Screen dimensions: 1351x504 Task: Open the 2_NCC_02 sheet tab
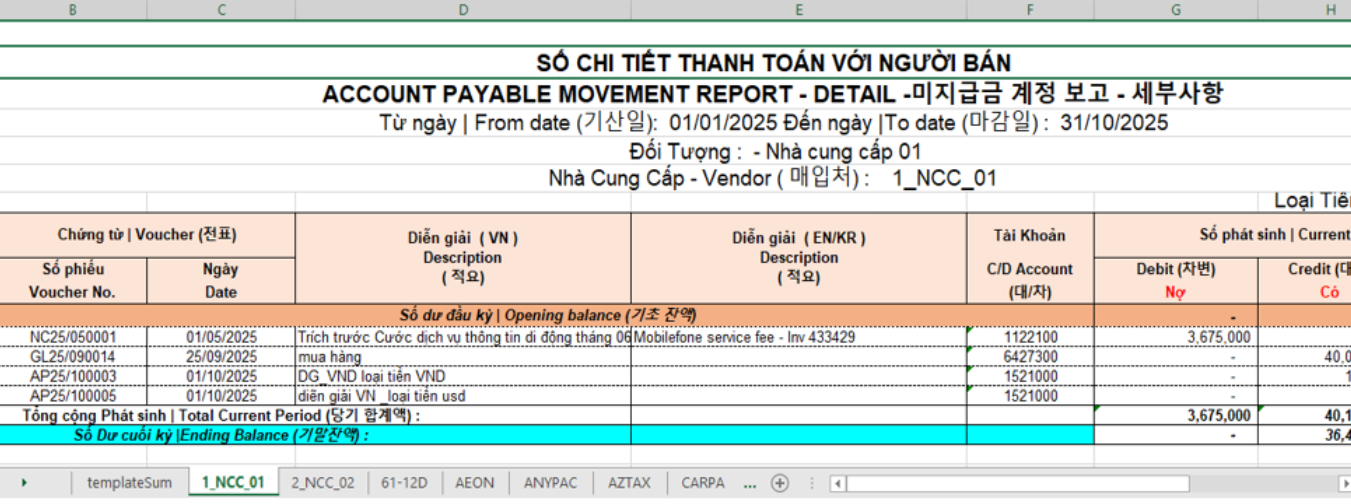[x=322, y=483]
